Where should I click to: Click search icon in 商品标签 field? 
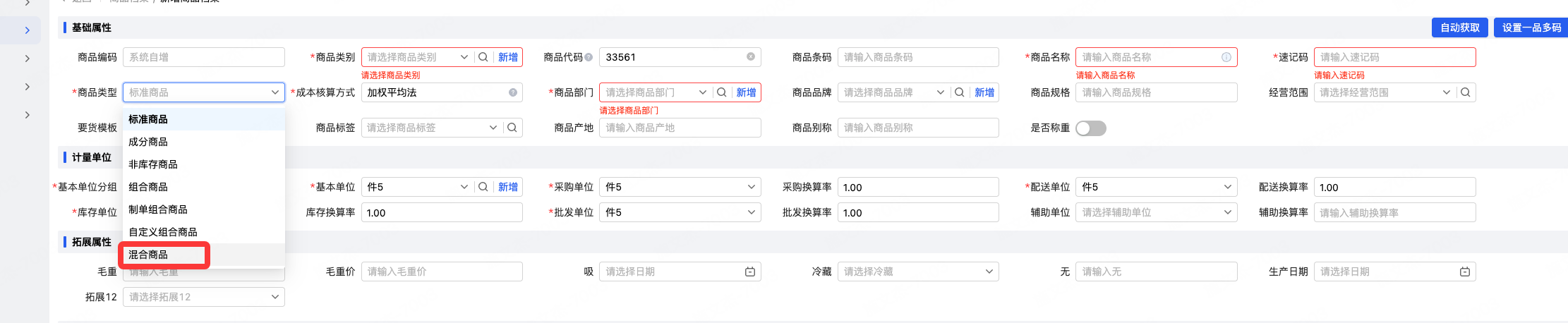512,128
